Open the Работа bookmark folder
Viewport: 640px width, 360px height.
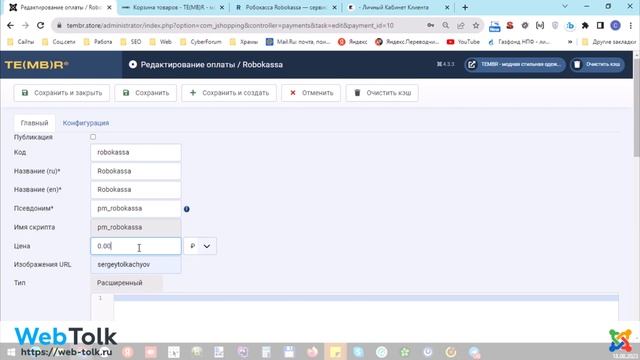pyautogui.click(x=98, y=42)
